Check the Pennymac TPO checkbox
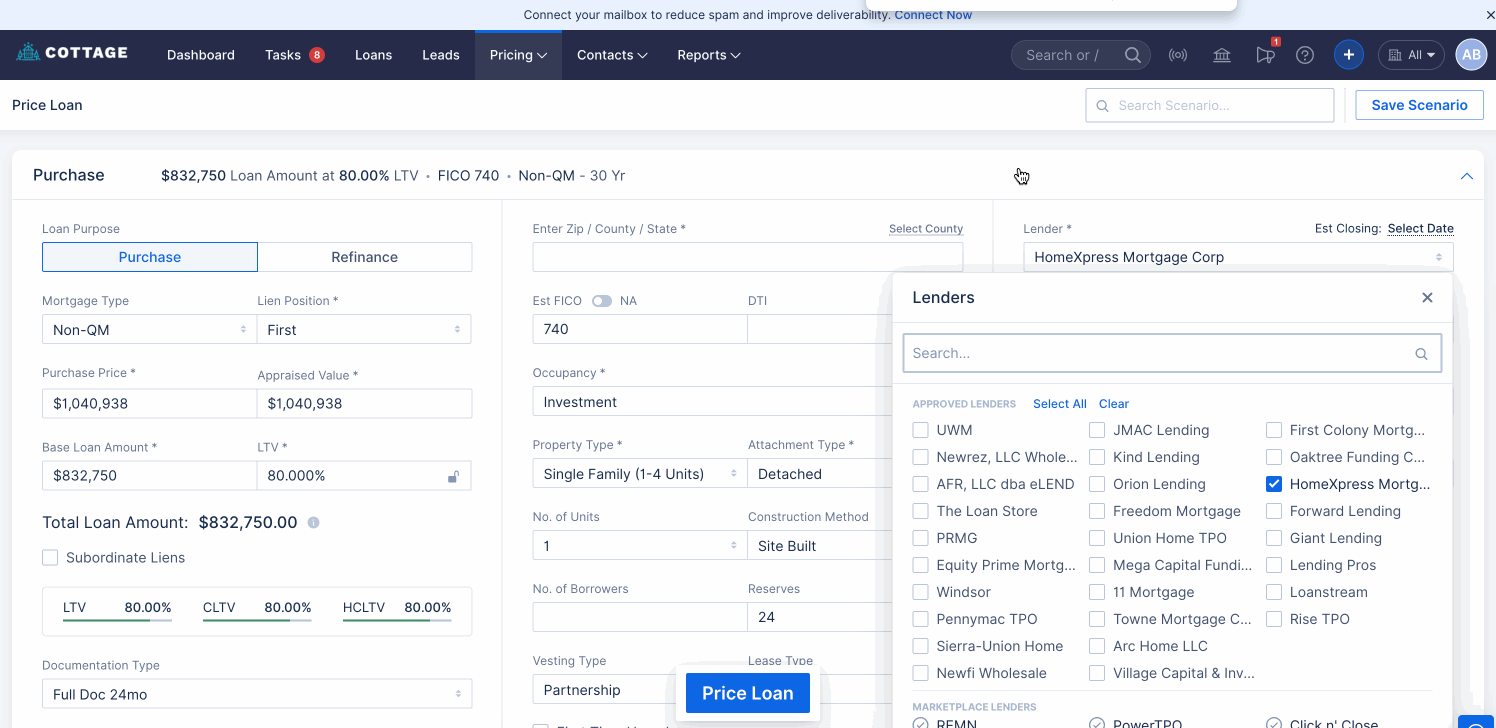Viewport: 1496px width, 728px height. tap(921, 619)
